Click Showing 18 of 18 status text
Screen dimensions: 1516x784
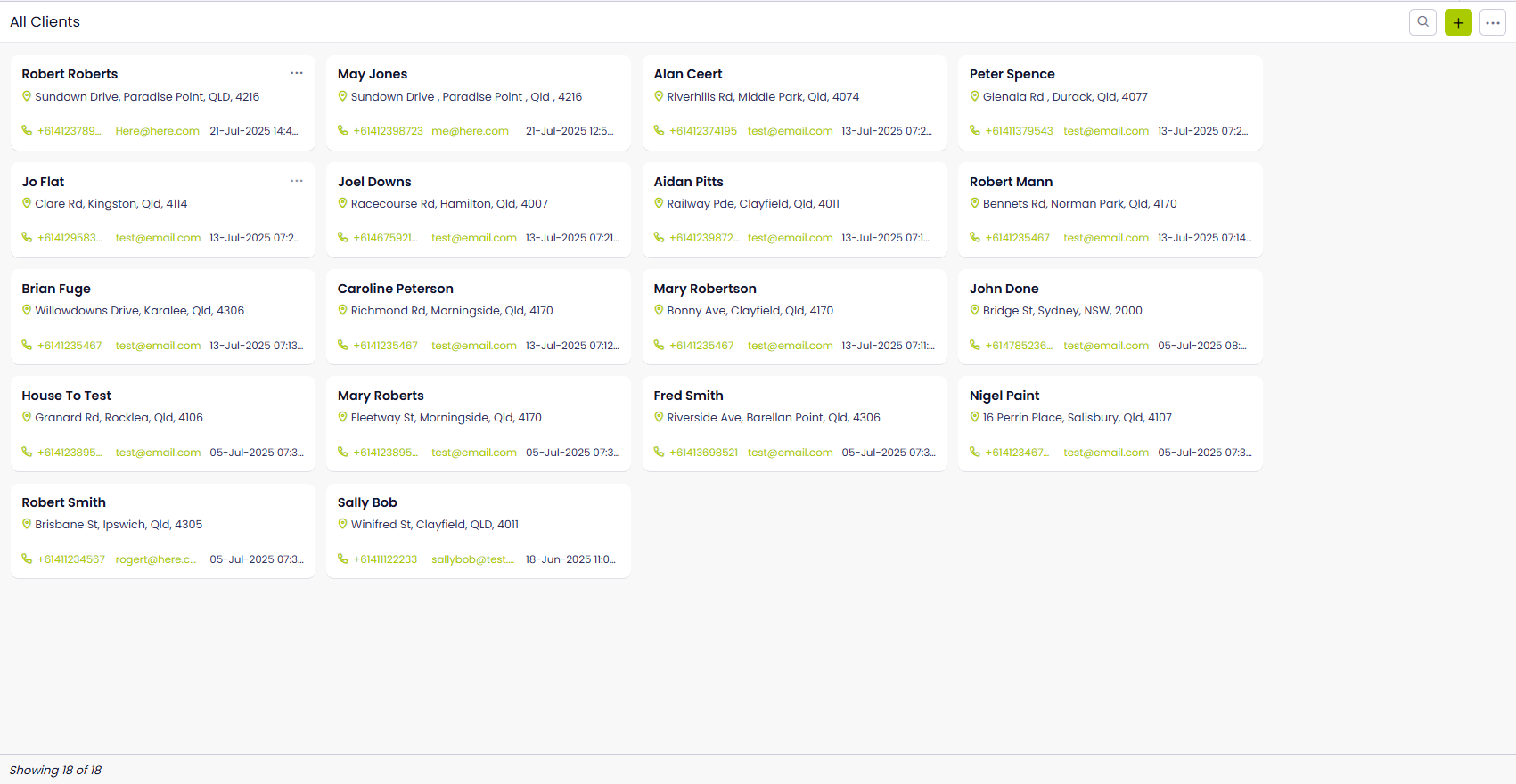coord(55,770)
